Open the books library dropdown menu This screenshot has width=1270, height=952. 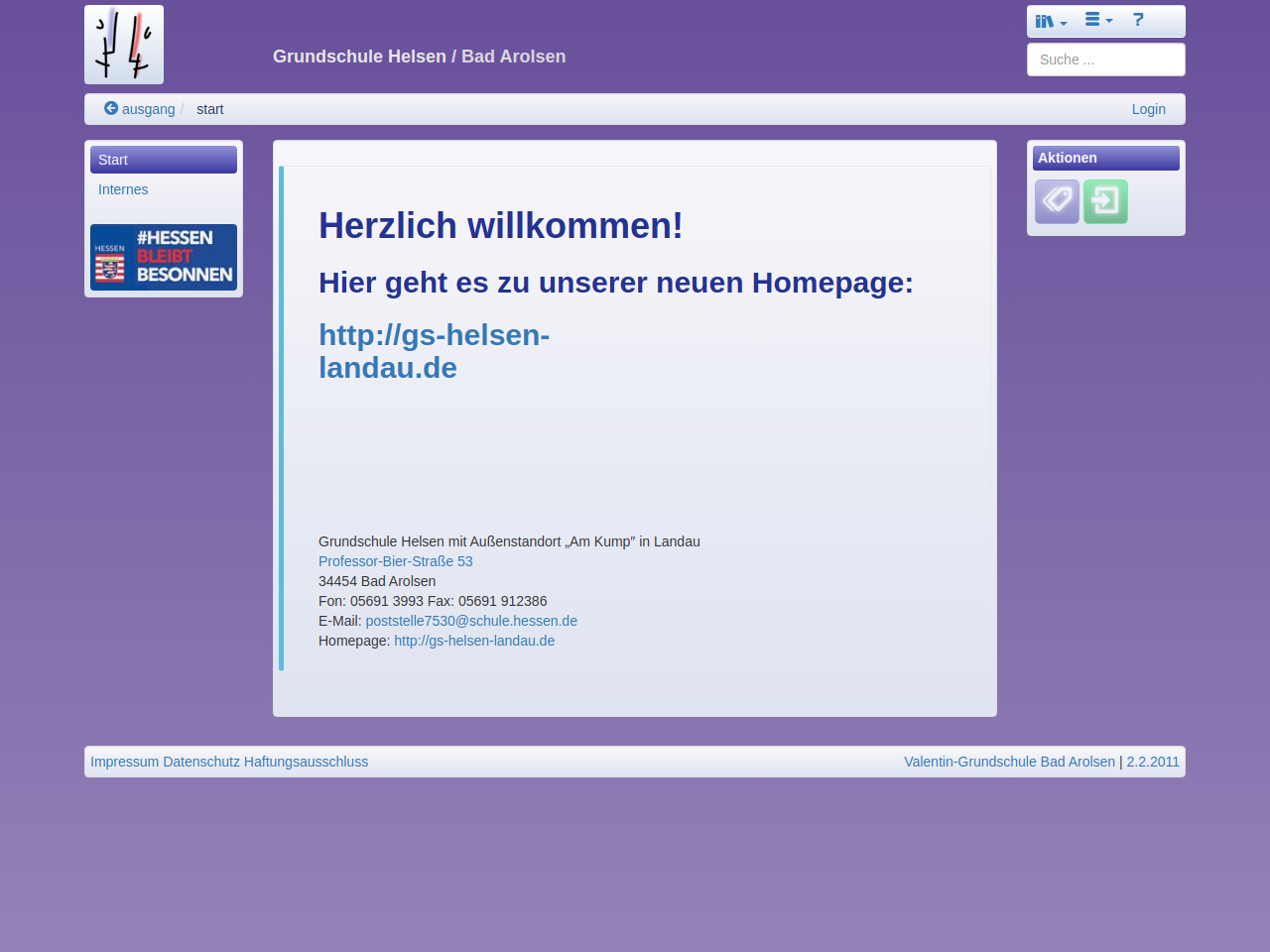1051,21
